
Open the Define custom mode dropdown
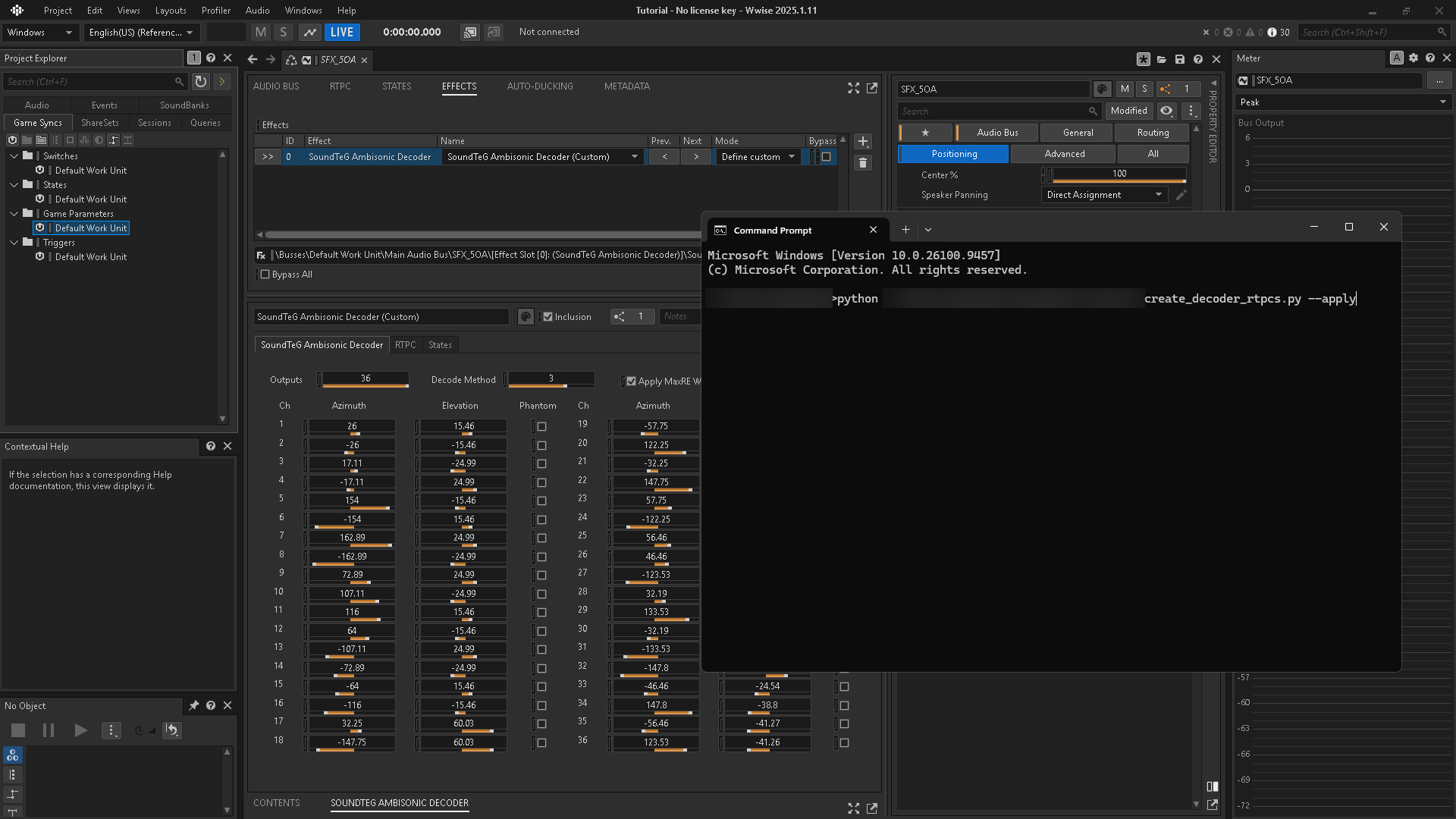(x=758, y=157)
